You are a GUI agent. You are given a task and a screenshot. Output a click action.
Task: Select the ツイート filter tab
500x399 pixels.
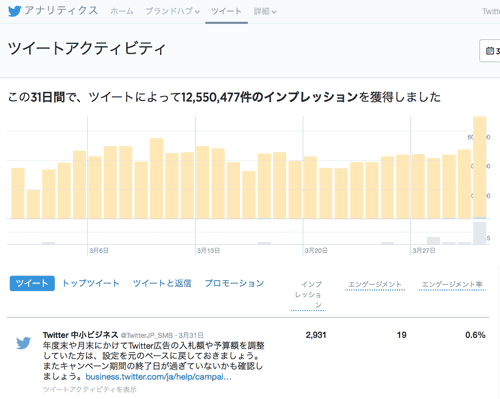pos(32,283)
